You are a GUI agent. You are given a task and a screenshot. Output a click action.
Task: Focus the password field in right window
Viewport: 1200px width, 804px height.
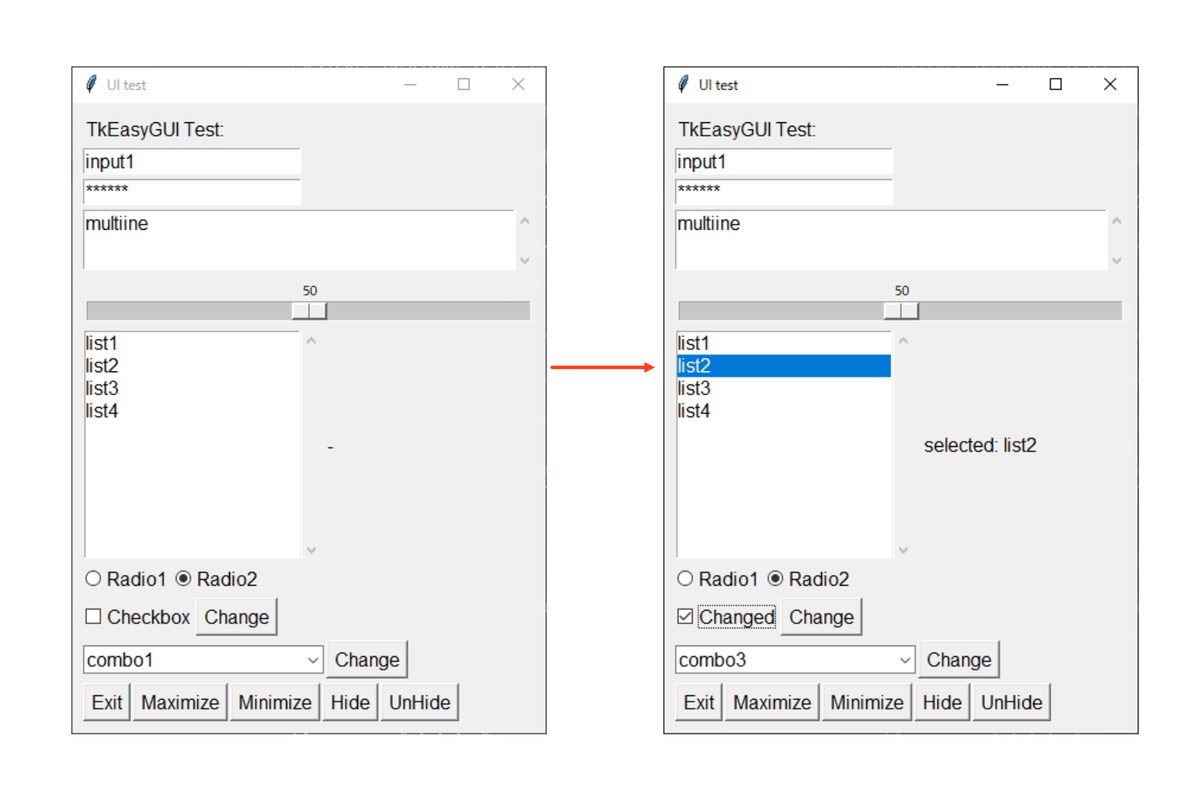click(x=784, y=191)
